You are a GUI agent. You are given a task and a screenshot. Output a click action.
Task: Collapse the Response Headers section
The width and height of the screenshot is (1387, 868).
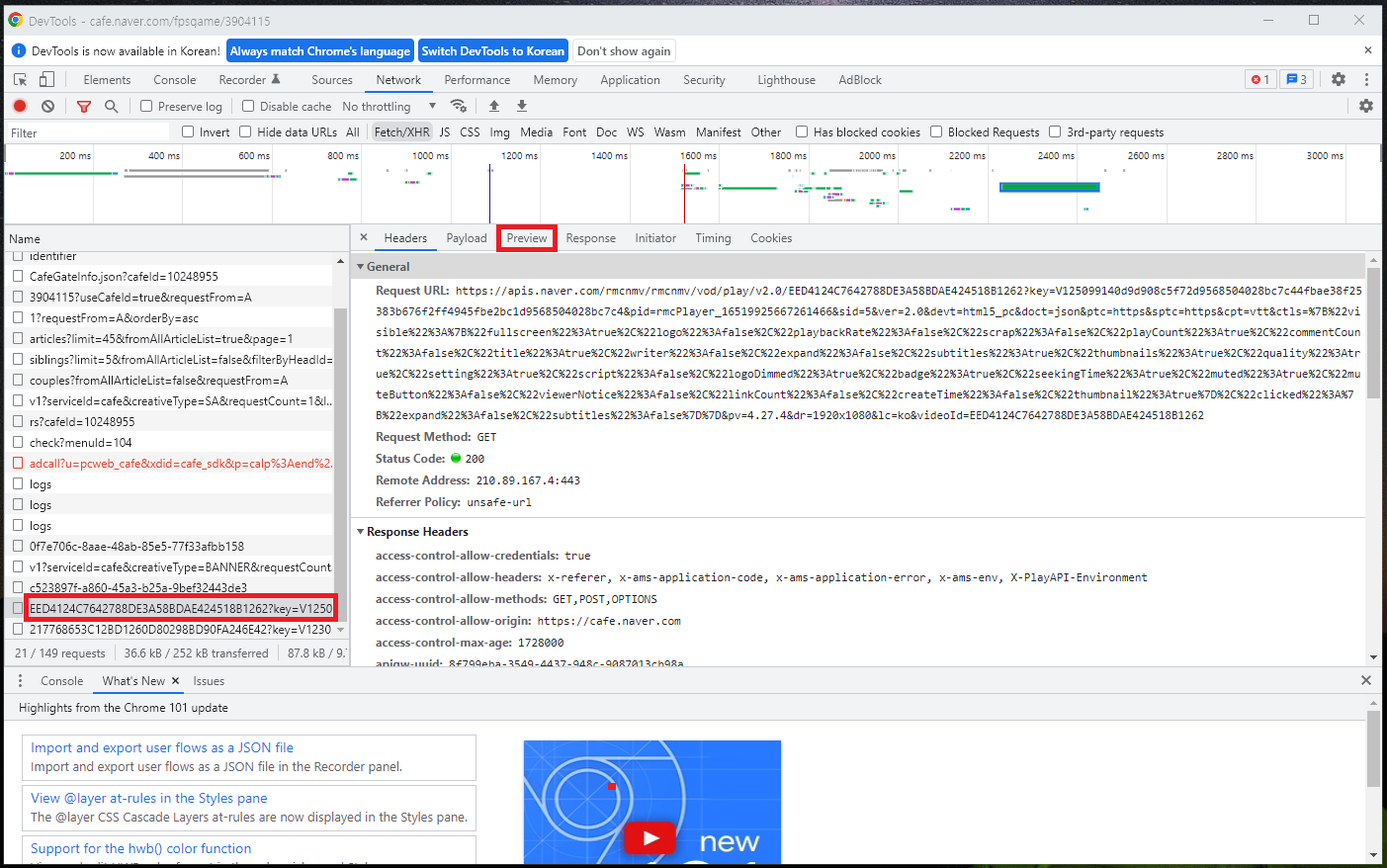(361, 532)
